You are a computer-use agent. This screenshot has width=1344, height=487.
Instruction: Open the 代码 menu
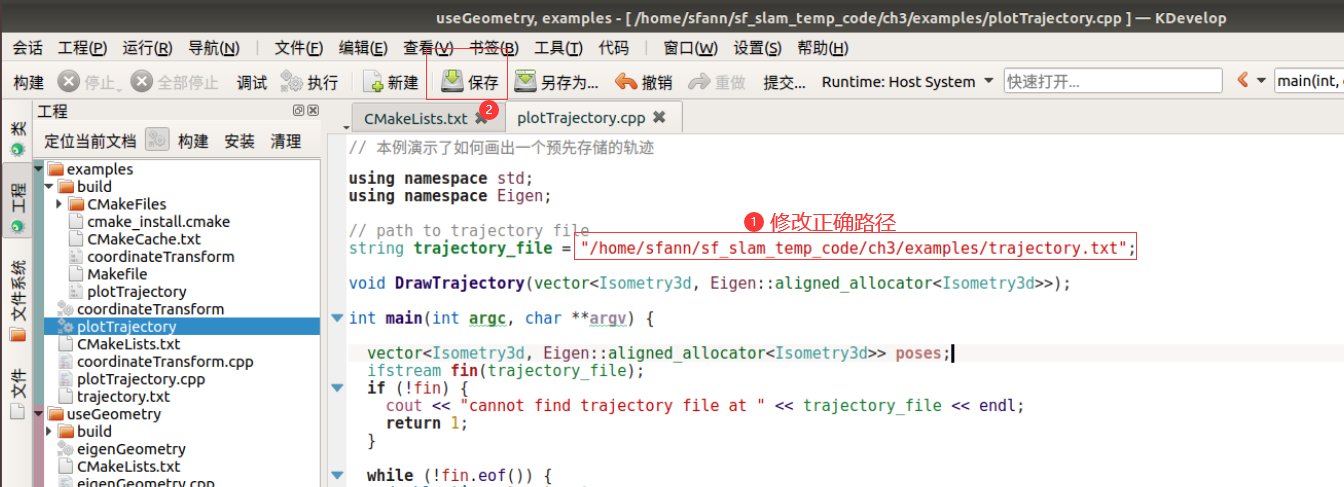pyautogui.click(x=614, y=48)
